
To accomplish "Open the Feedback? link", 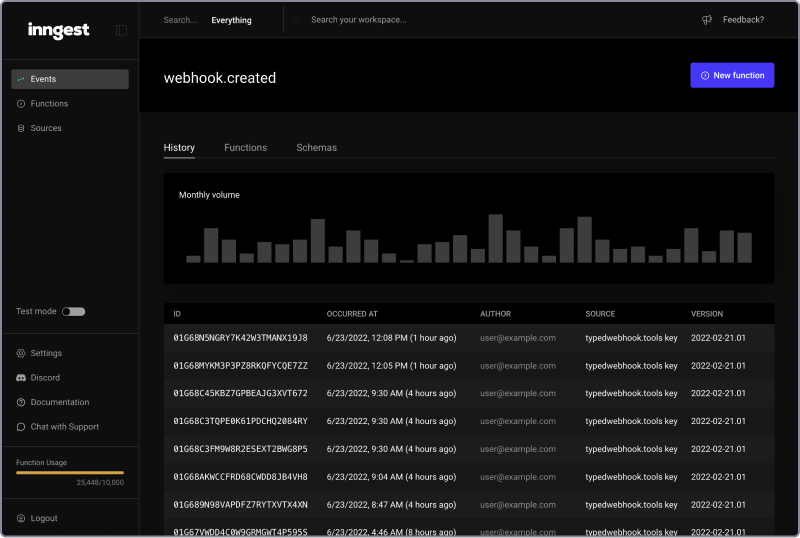I will pos(743,20).
